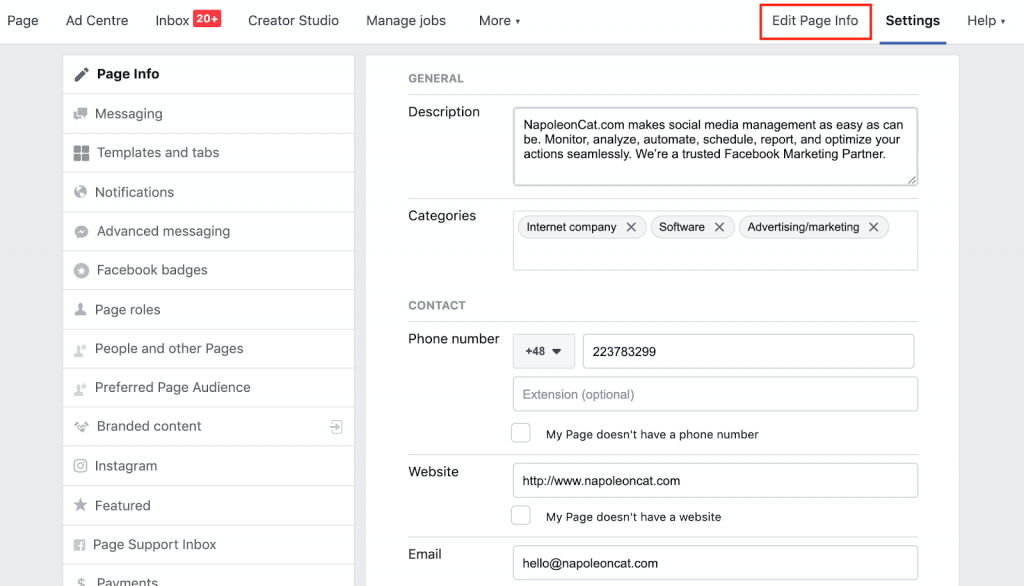The width and height of the screenshot is (1024, 586).
Task: Check 'My Page doesn't have a phone number'
Action: [x=520, y=433]
